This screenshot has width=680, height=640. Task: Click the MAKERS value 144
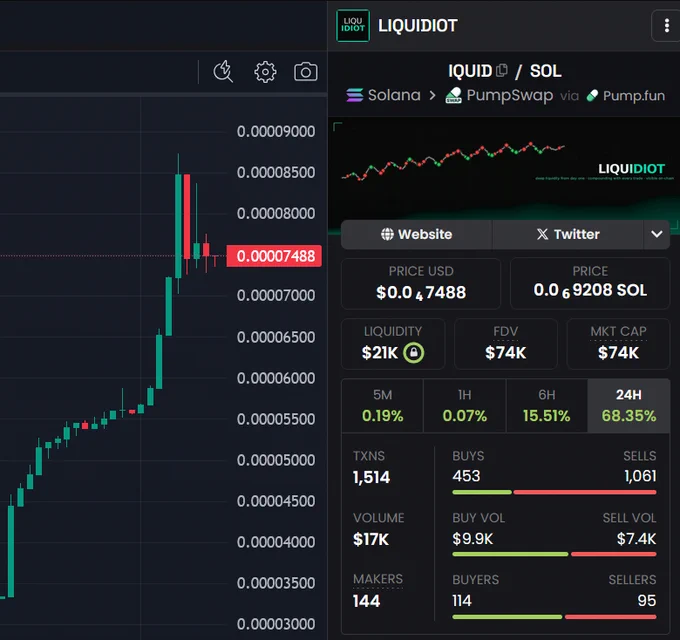[x=366, y=601]
